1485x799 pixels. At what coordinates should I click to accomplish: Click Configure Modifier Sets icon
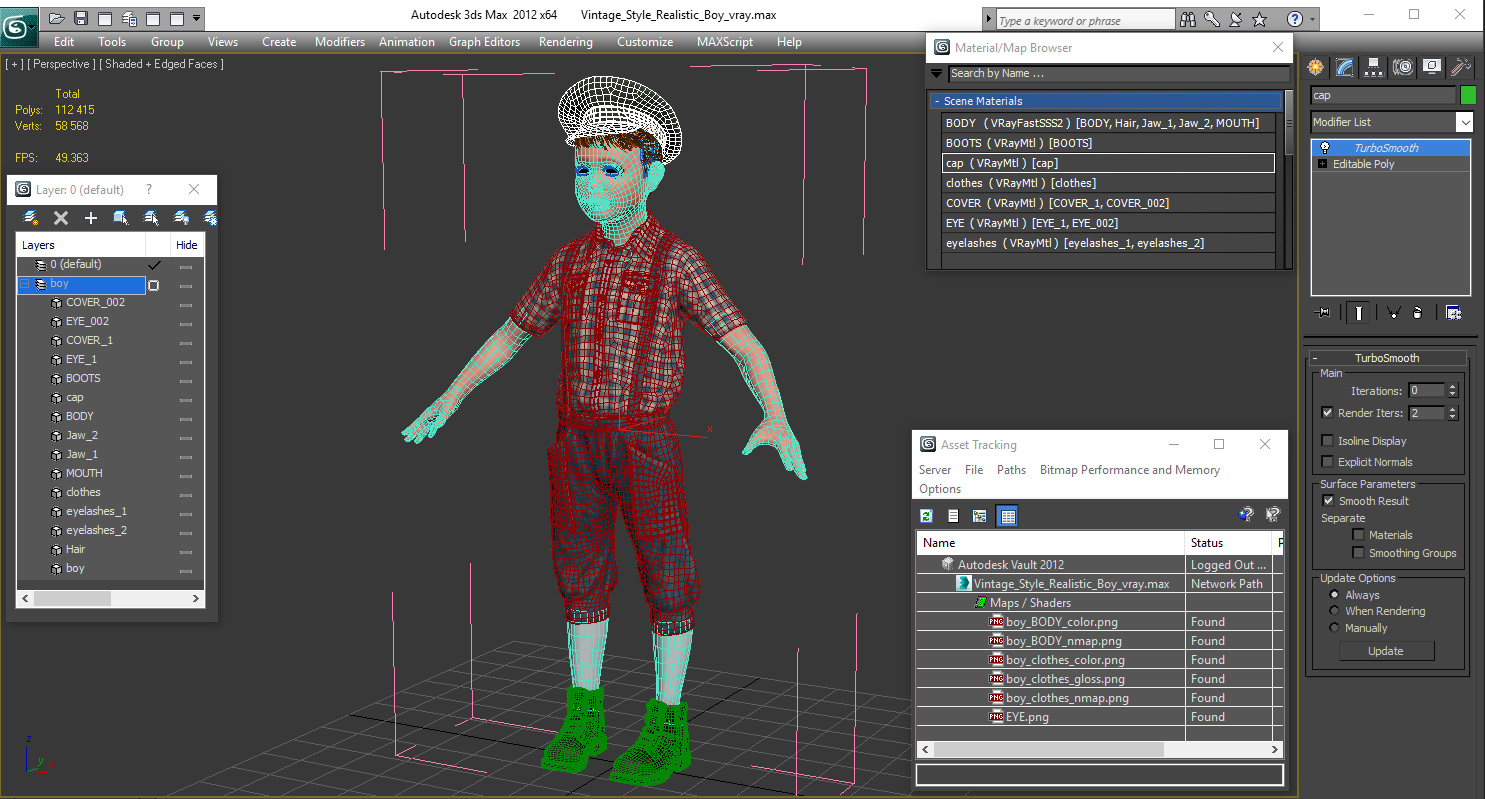[1453, 313]
